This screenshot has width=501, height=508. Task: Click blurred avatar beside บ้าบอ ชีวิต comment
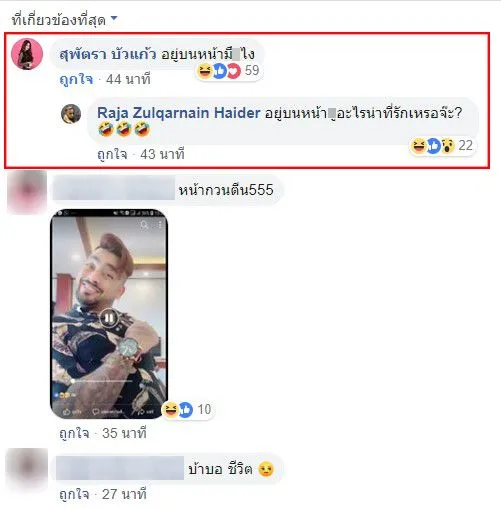coord(27,469)
